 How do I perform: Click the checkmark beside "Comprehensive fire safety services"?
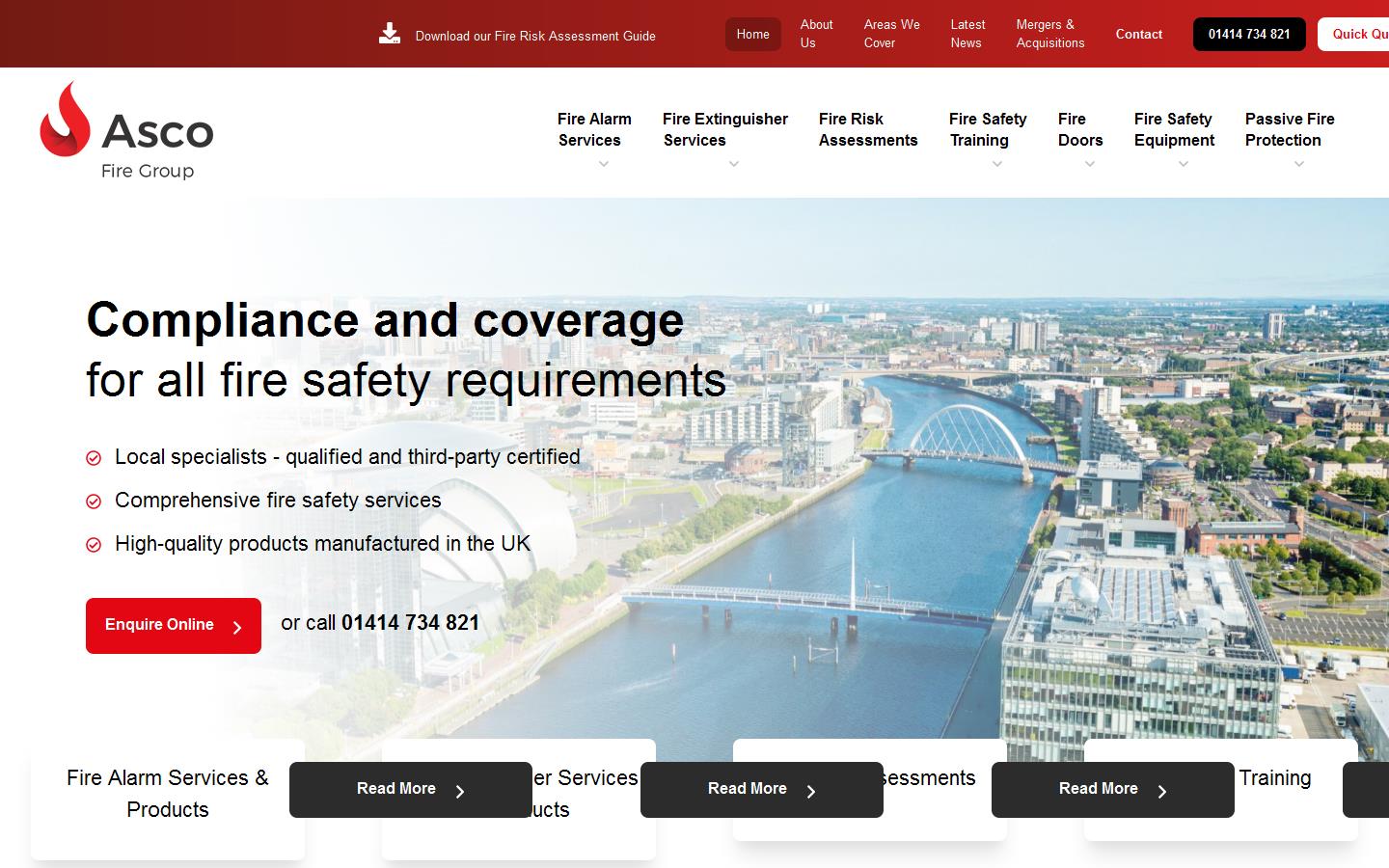click(x=94, y=502)
